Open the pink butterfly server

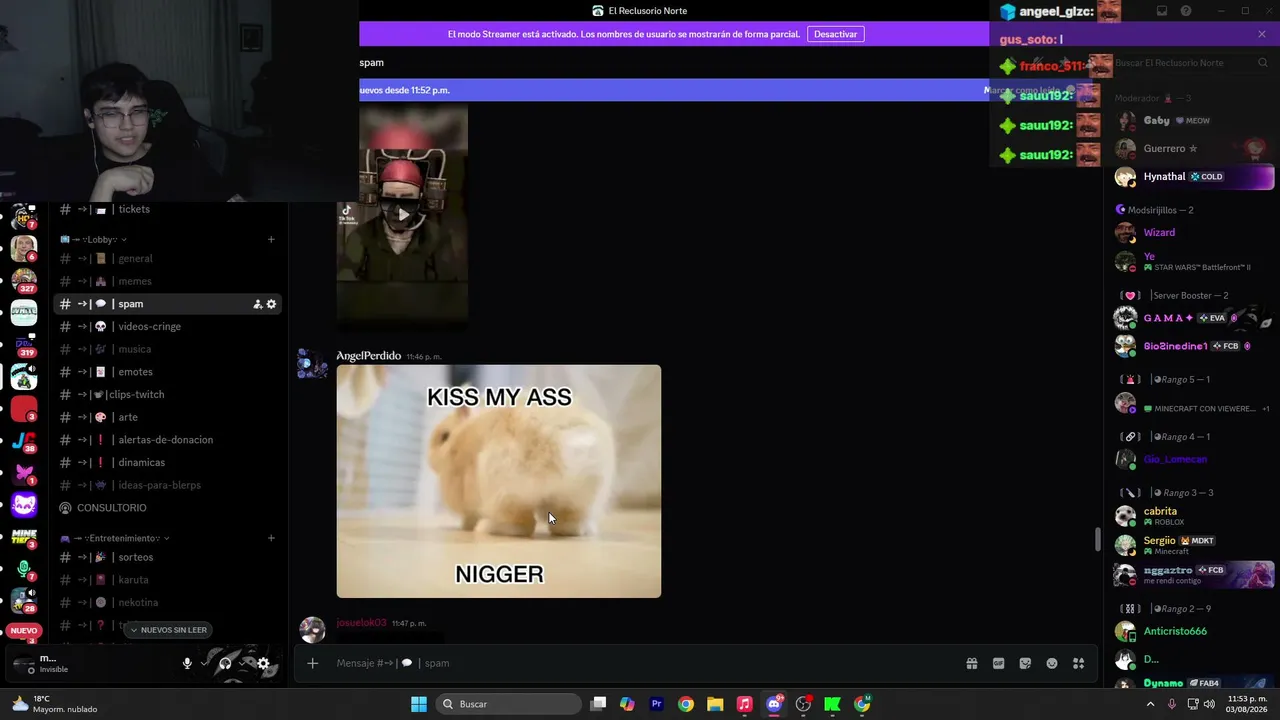tap(24, 473)
